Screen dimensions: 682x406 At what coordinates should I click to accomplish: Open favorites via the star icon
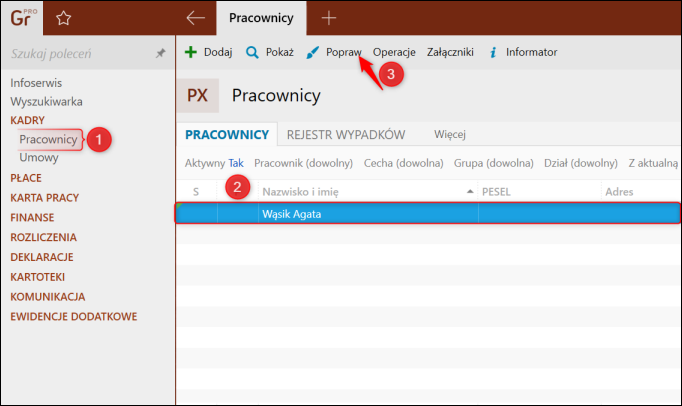[64, 18]
